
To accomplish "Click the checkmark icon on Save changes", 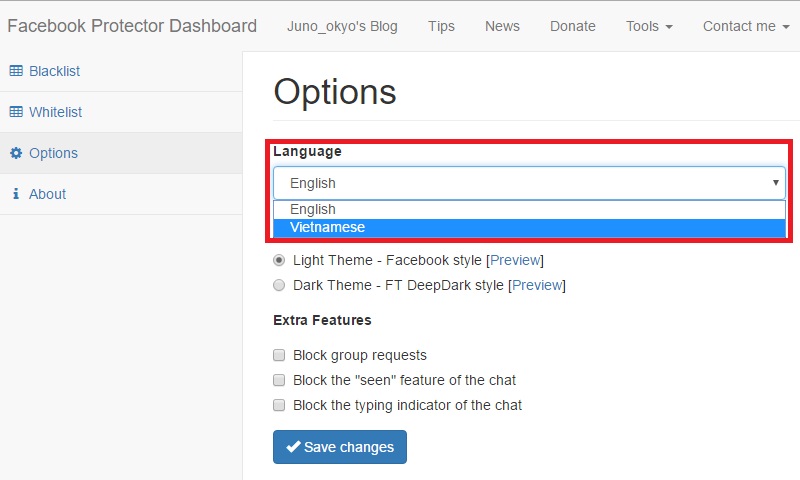I will tap(293, 447).
